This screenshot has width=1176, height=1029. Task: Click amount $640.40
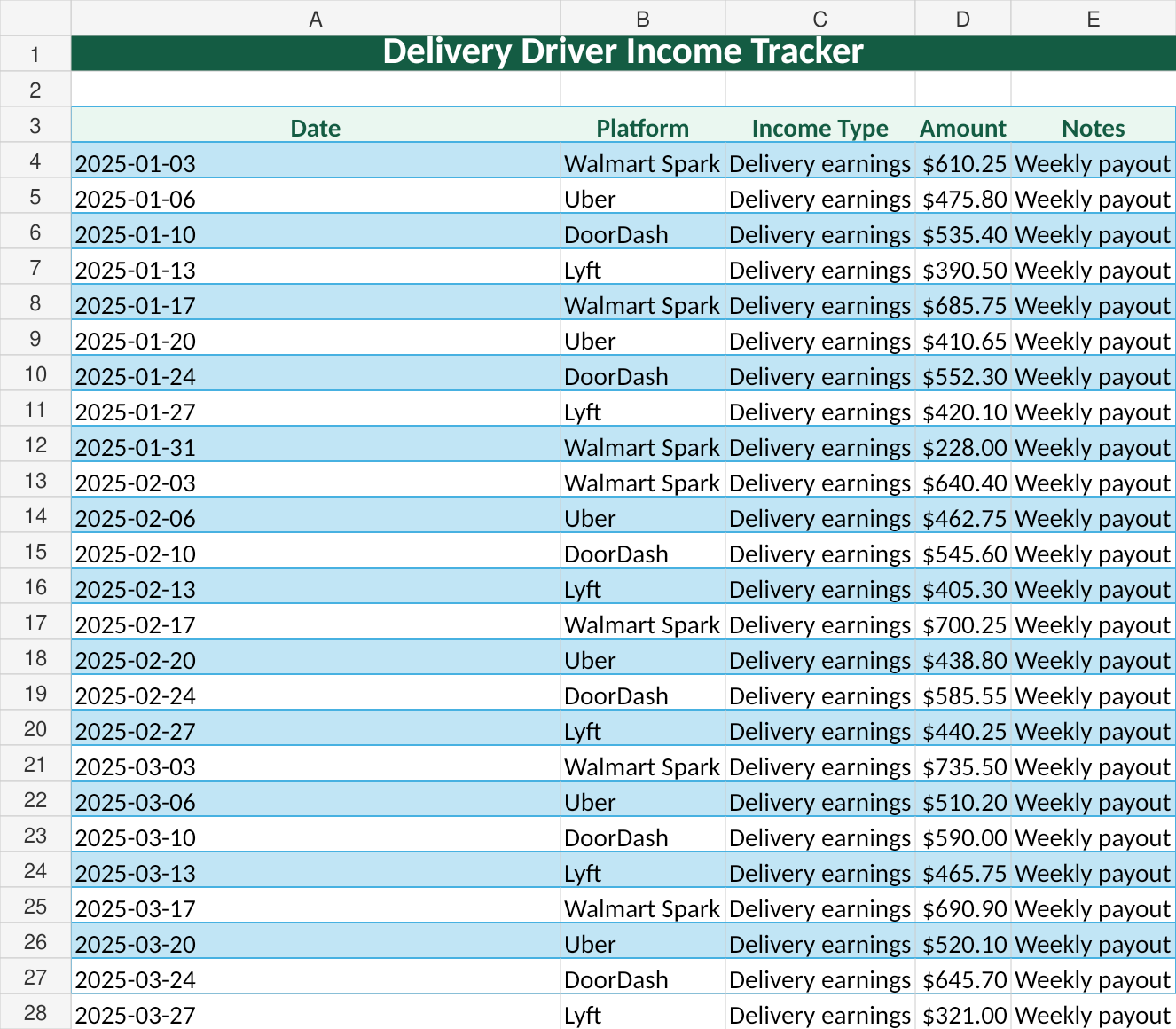point(963,480)
